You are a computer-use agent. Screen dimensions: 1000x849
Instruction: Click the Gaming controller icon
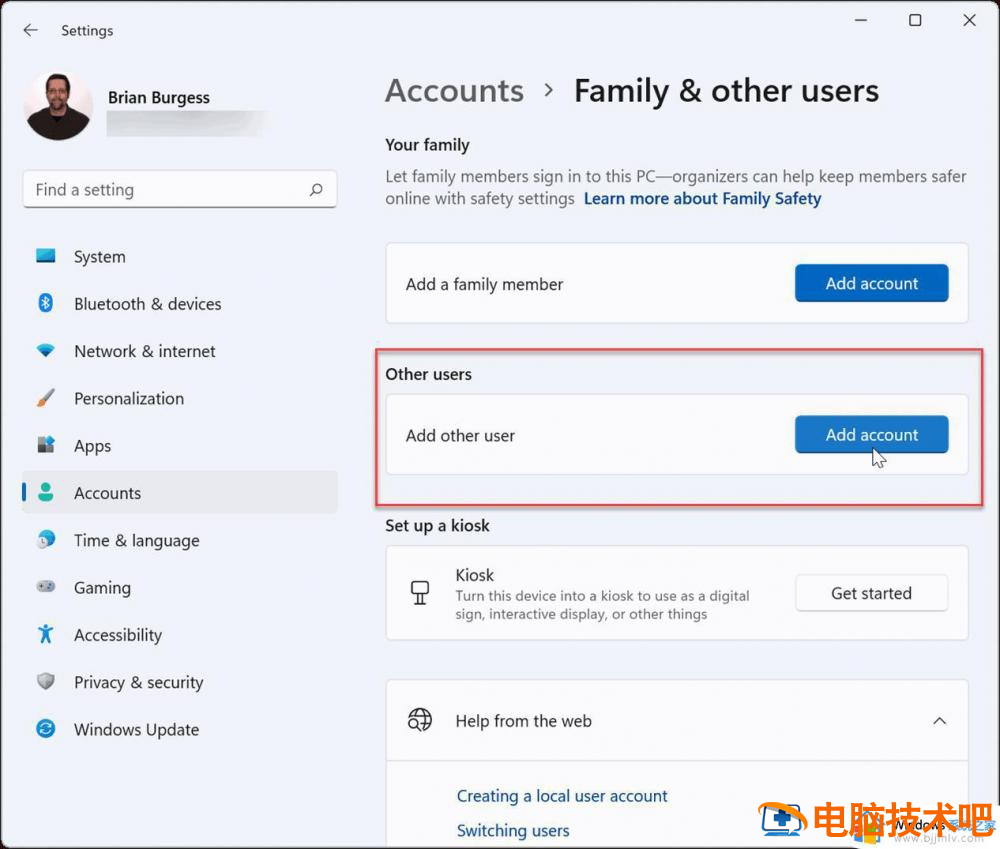[45, 586]
